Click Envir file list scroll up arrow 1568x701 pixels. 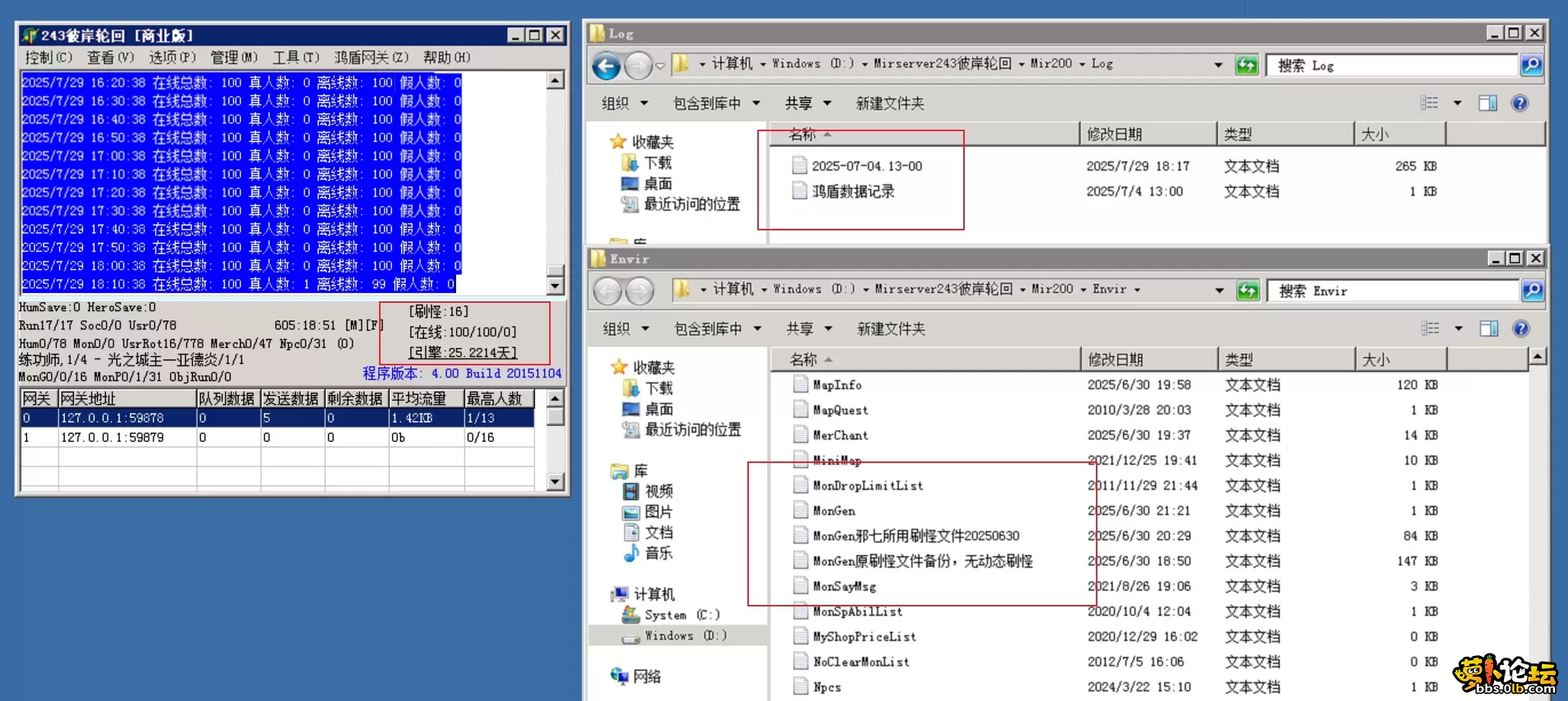(1537, 356)
